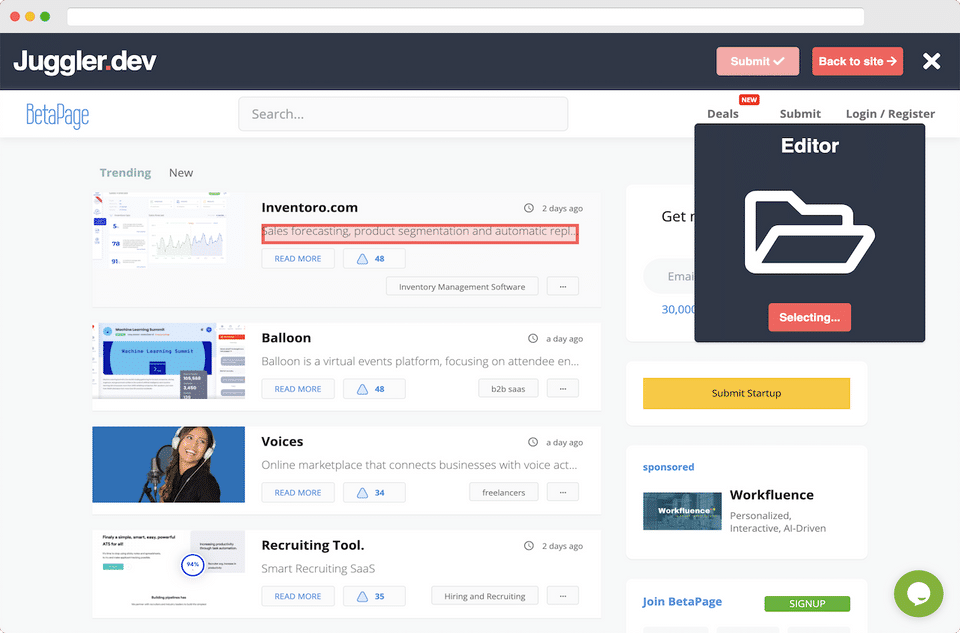Go back using Back to site button
The width and height of the screenshot is (960, 633).
(857, 61)
